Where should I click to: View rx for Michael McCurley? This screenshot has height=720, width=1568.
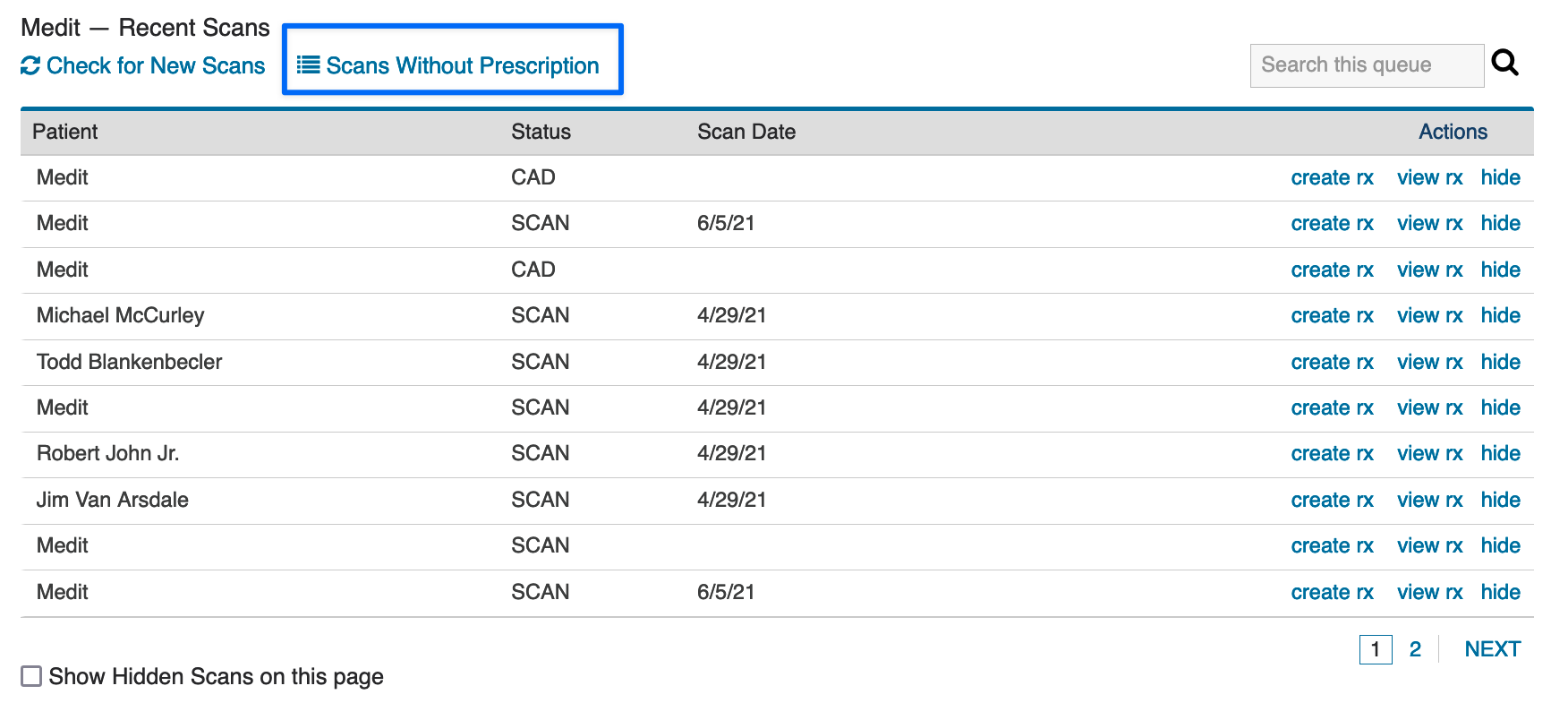click(x=1429, y=315)
